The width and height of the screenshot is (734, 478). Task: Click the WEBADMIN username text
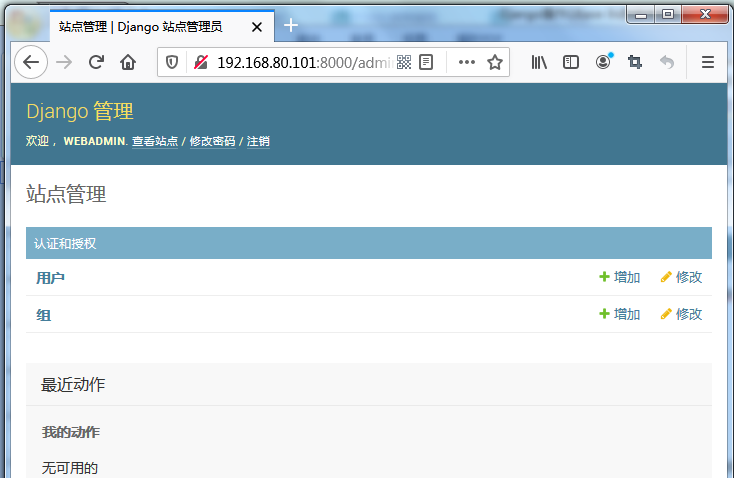click(95, 141)
